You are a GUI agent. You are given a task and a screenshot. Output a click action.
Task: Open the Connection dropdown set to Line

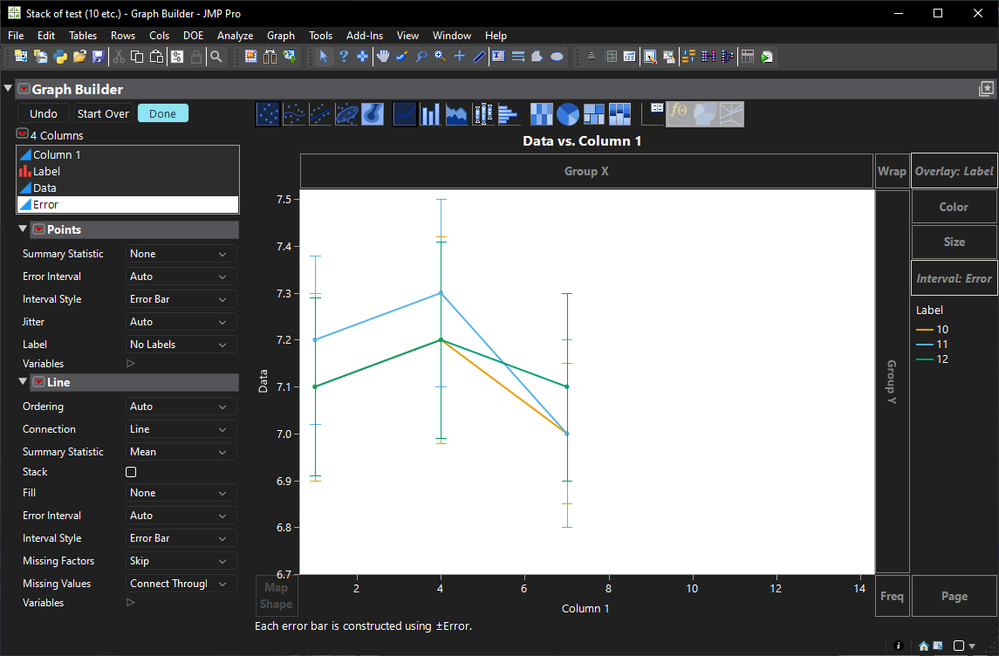coord(180,429)
